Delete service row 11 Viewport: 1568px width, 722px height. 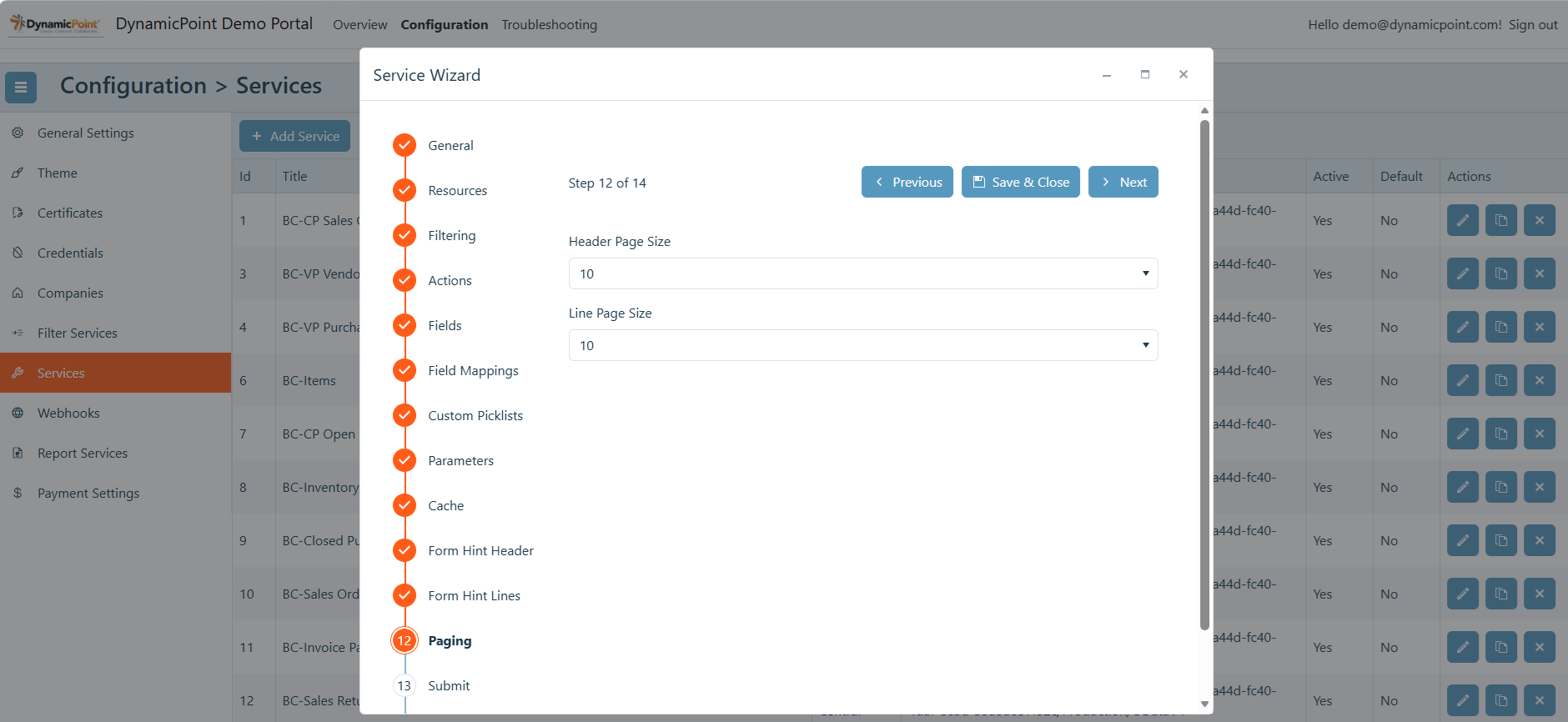pyautogui.click(x=1540, y=647)
